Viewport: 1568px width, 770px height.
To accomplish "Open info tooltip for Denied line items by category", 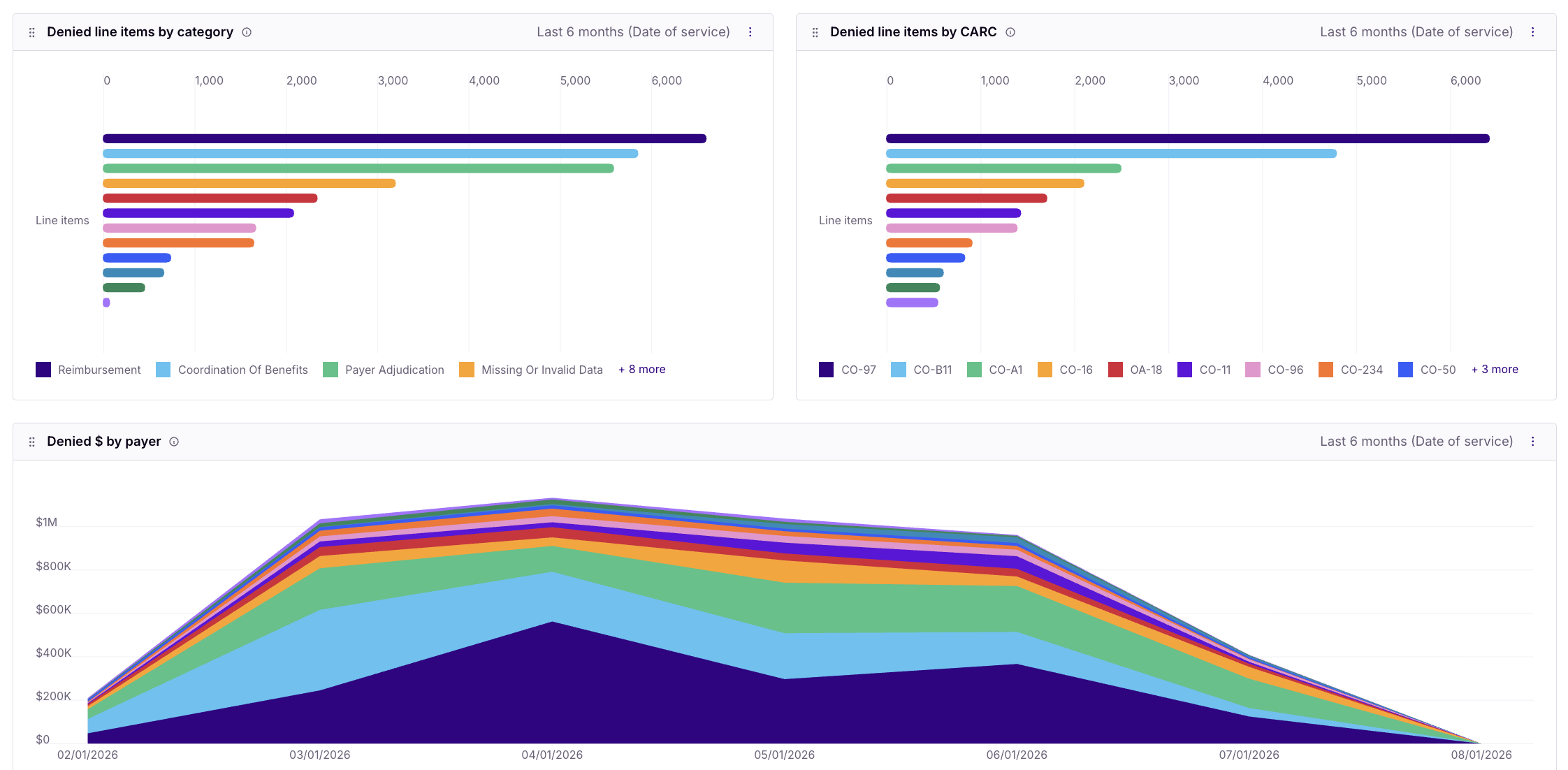I will 247,32.
